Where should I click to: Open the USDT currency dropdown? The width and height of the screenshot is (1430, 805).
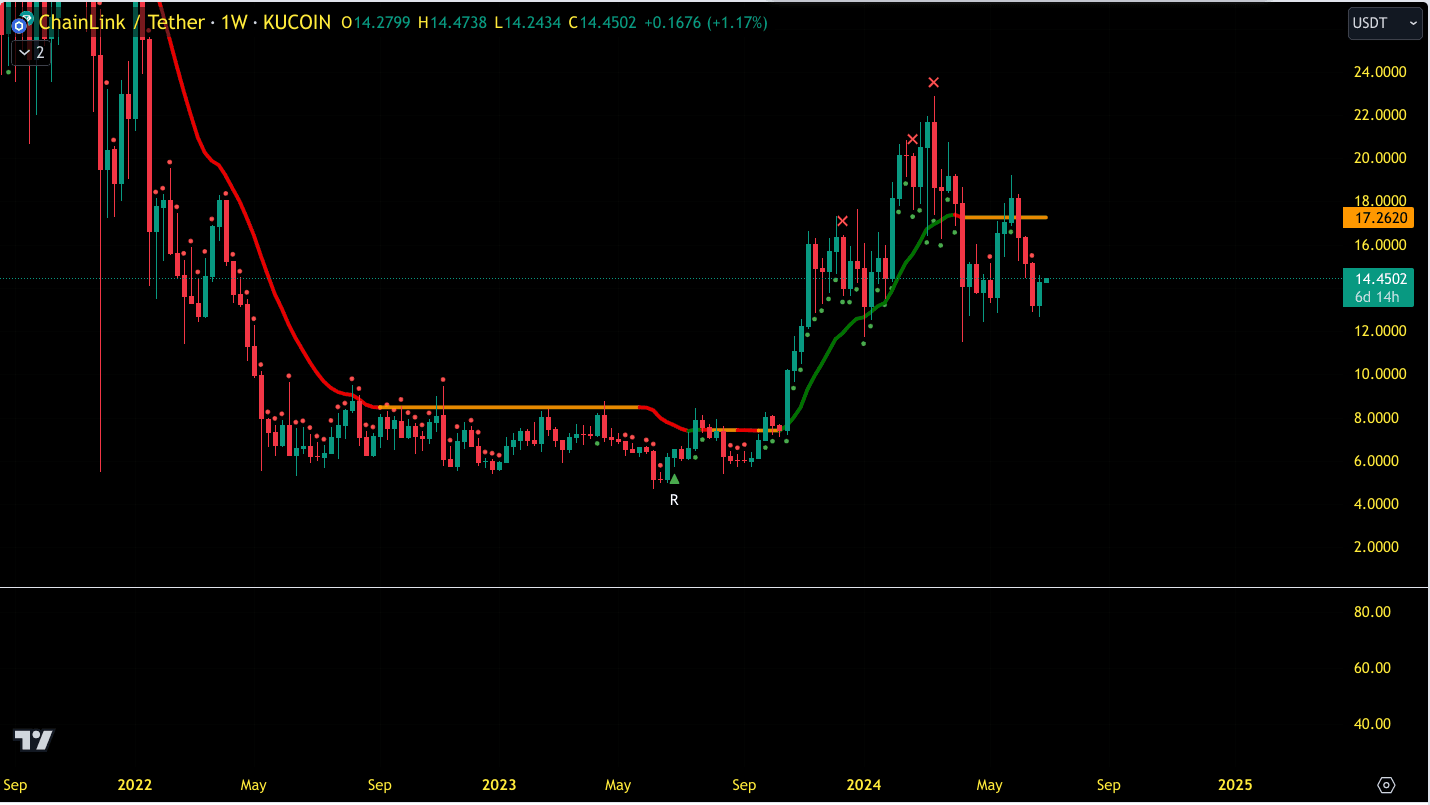coord(1385,23)
